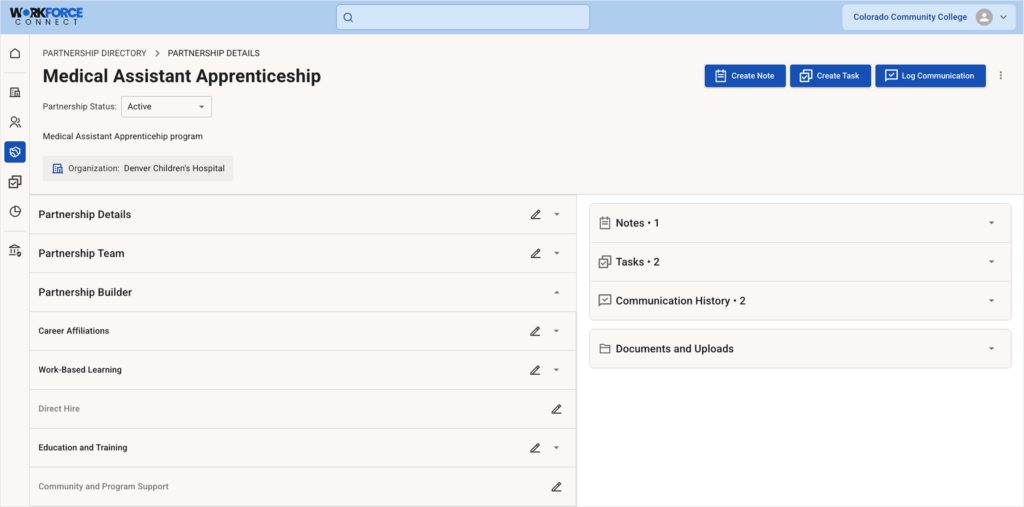Screen dimensions: 1024x507
Task: Open the Partnership Status dropdown
Action: click(x=166, y=107)
